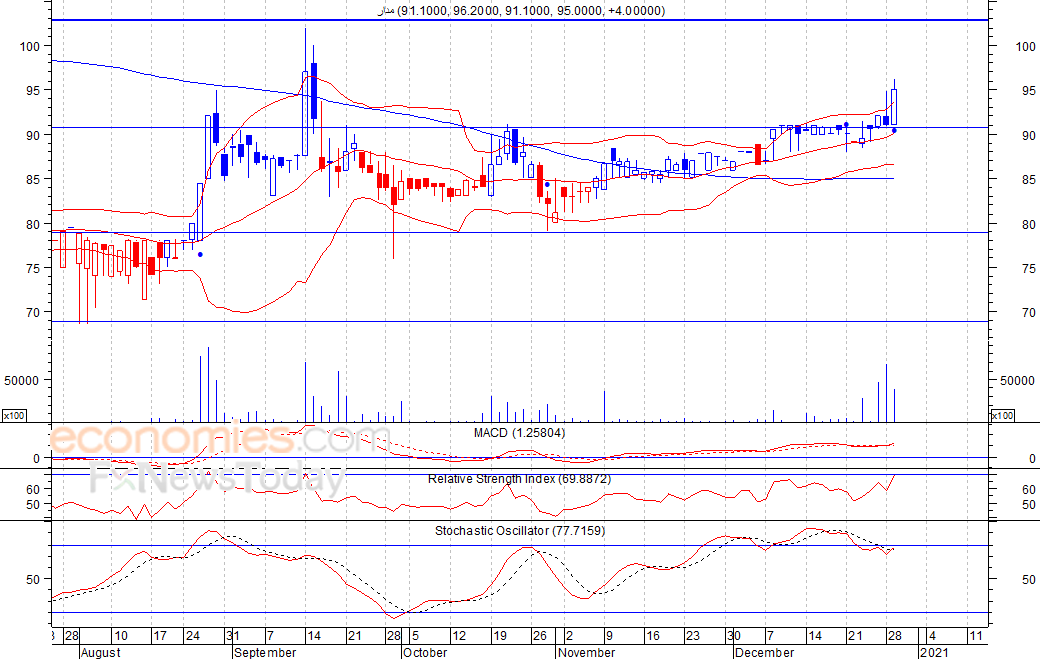Screen dimensions: 1040x659
Task: Click the date label 7 in December
Action: tap(769, 636)
